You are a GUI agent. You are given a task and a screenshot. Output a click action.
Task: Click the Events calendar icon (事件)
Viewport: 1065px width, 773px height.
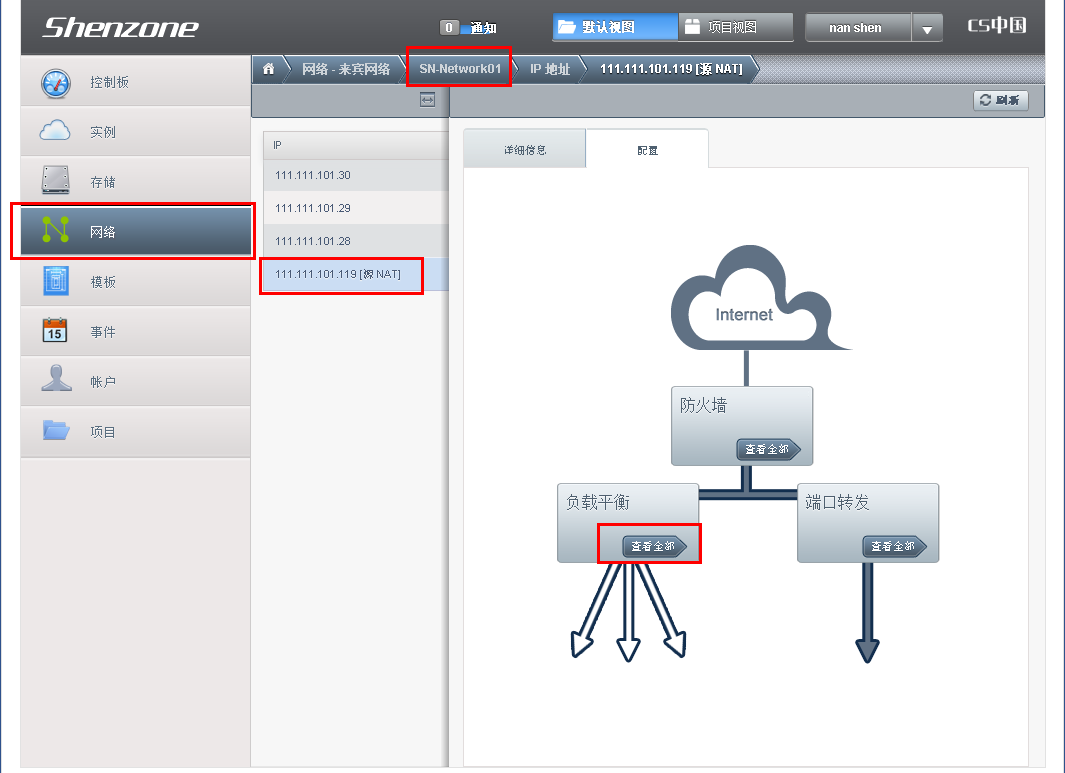coord(56,331)
